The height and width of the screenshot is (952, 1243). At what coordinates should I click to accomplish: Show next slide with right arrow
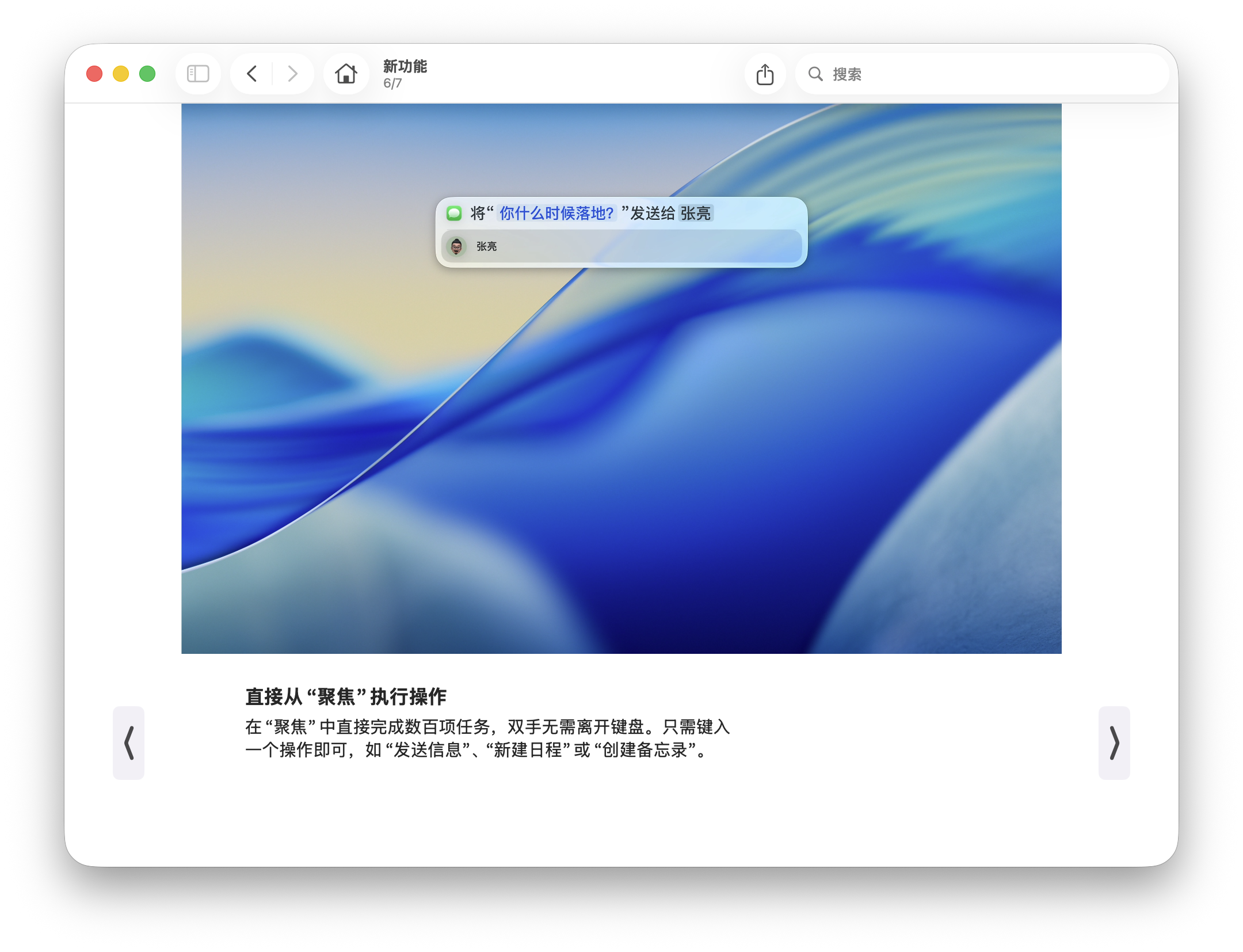tap(1114, 742)
